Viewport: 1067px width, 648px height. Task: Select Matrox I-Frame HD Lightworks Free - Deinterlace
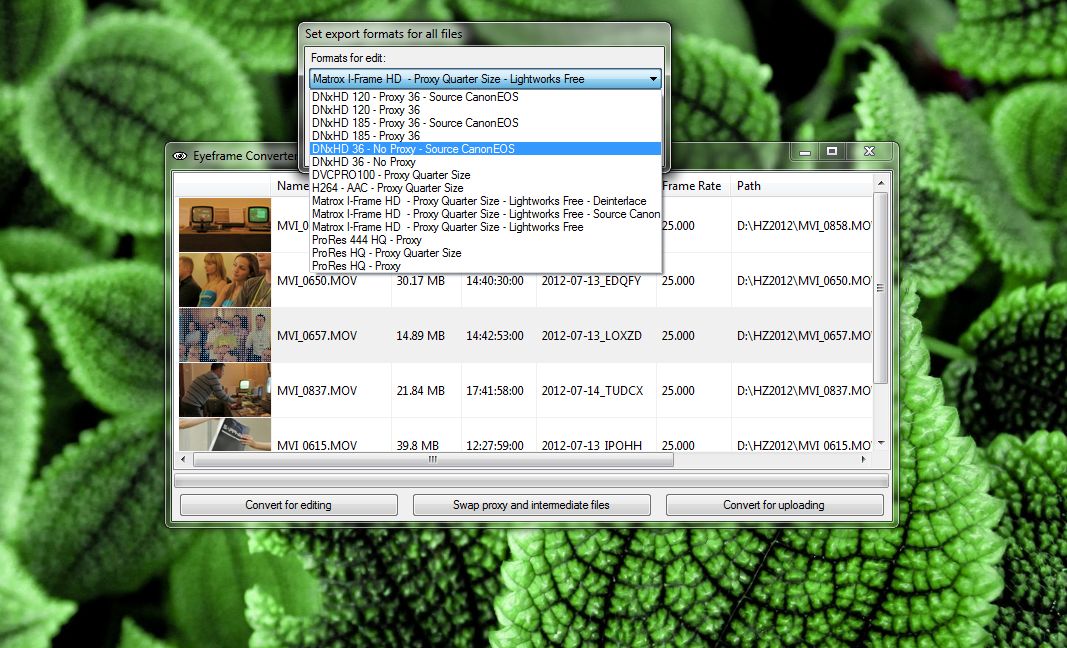485,201
